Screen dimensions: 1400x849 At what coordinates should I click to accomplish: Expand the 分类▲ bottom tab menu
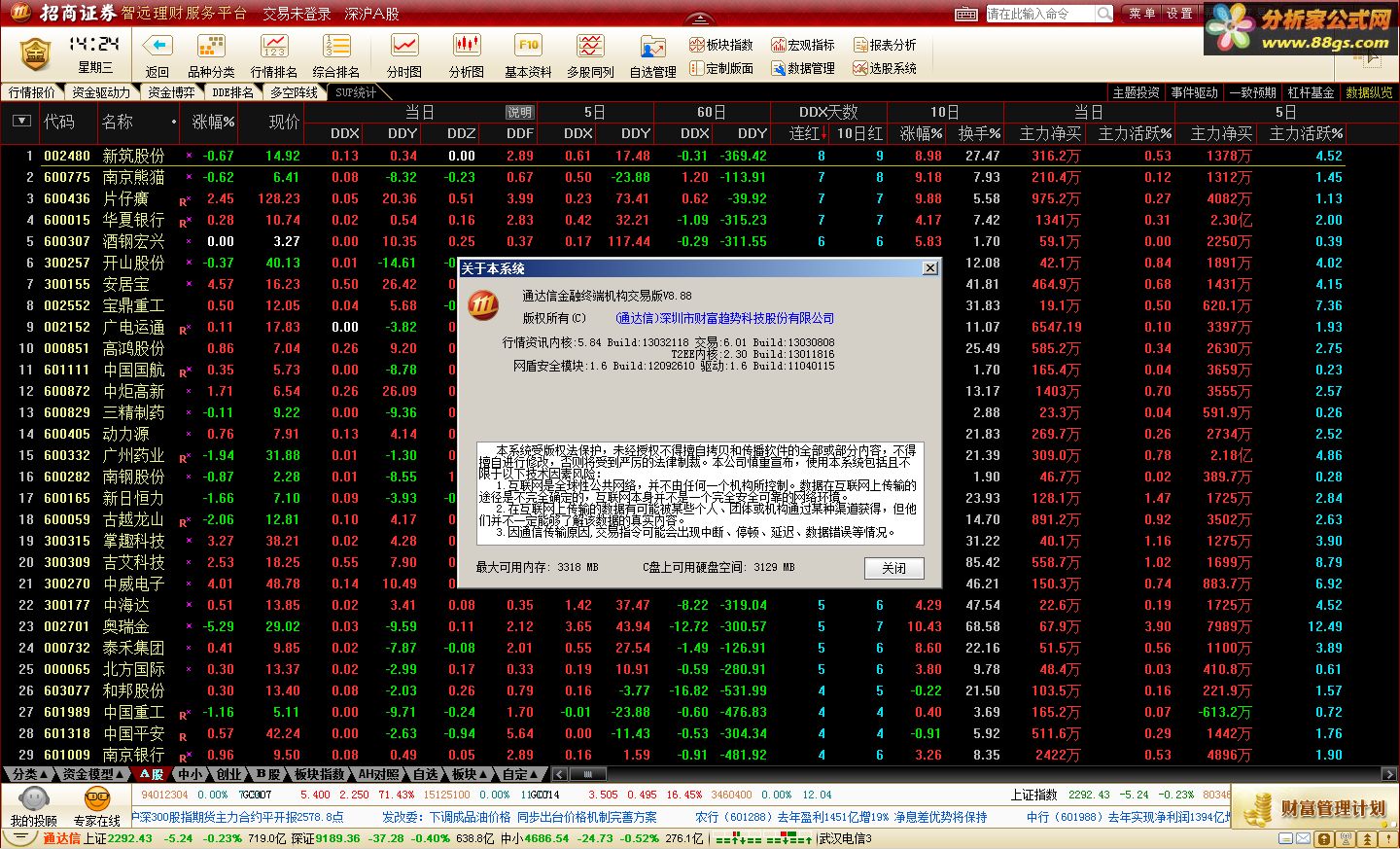27,774
